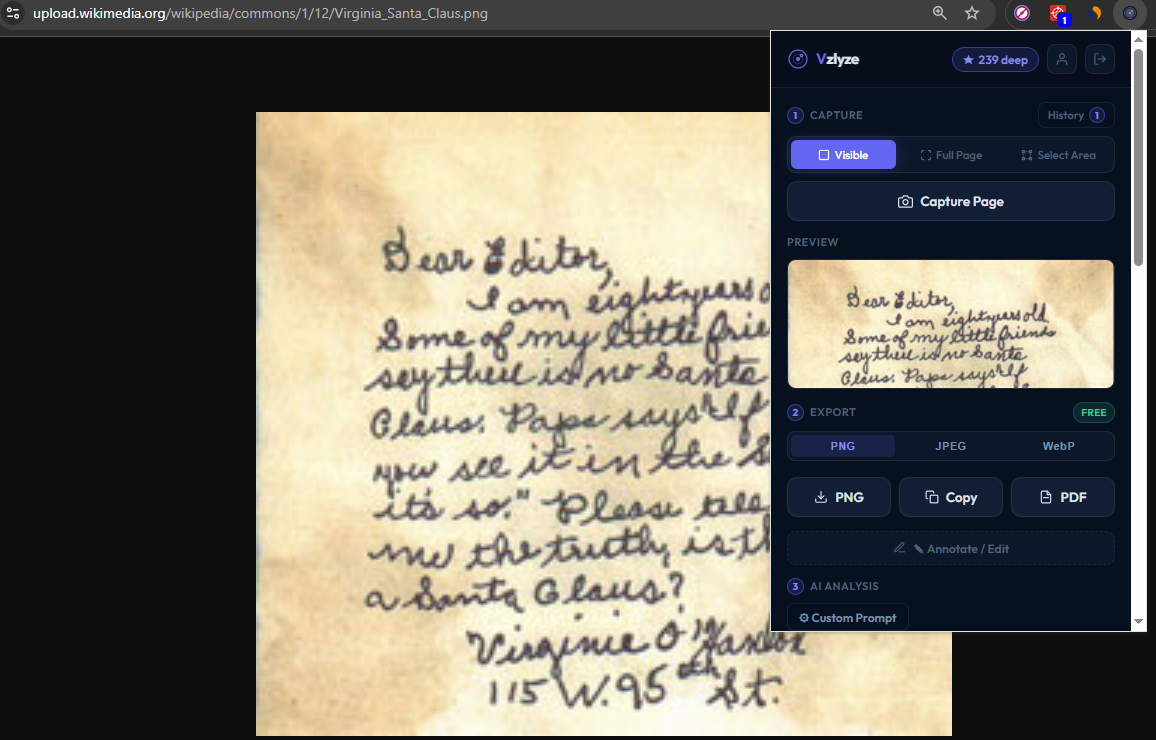Click the popup vertical scrollbar thumb
This screenshot has height=740, width=1156.
click(x=1138, y=157)
